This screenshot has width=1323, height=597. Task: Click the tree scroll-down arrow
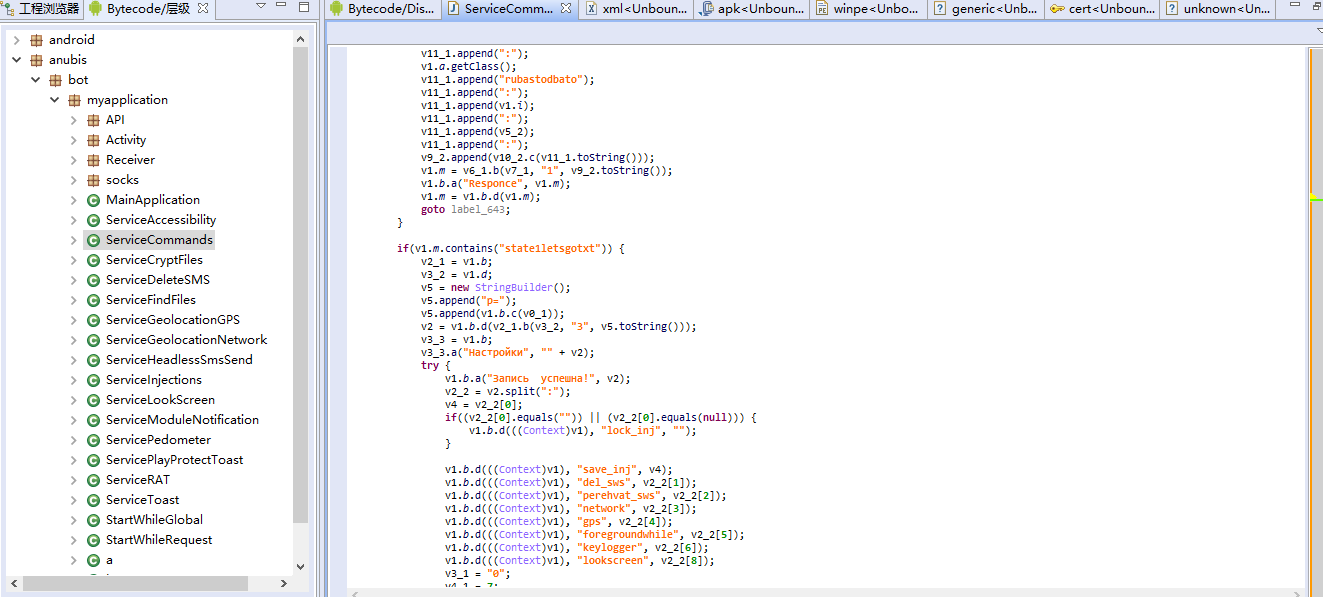(x=301, y=567)
